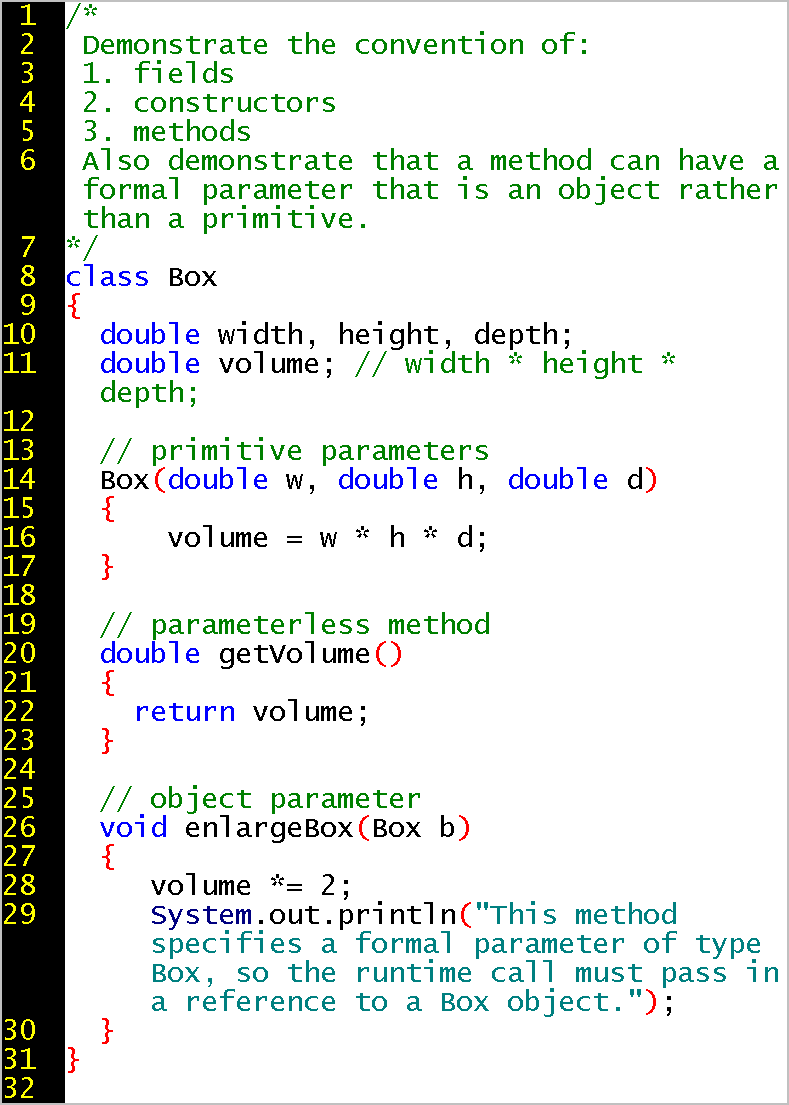Viewport: 789px width, 1105px height.
Task: Click the statement "volume = w * h * d;"
Action: [327, 539]
